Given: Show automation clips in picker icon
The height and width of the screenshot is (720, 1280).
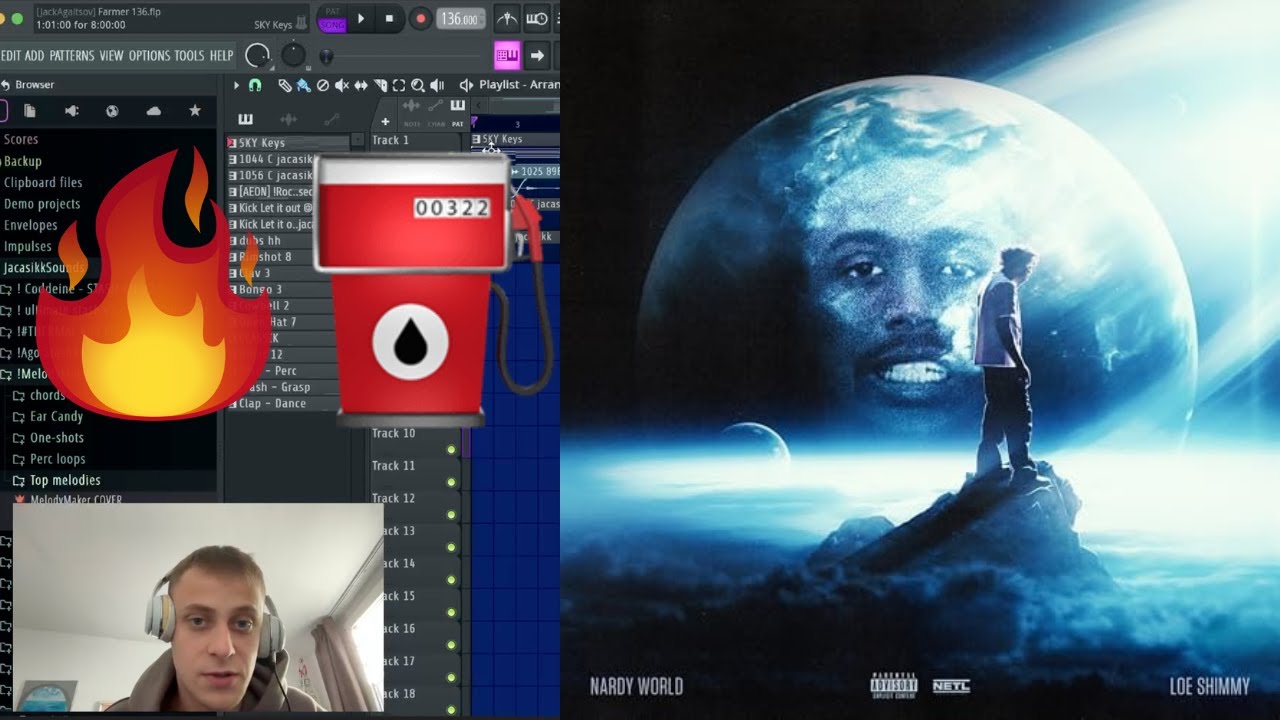Looking at the screenshot, I should [x=331, y=119].
